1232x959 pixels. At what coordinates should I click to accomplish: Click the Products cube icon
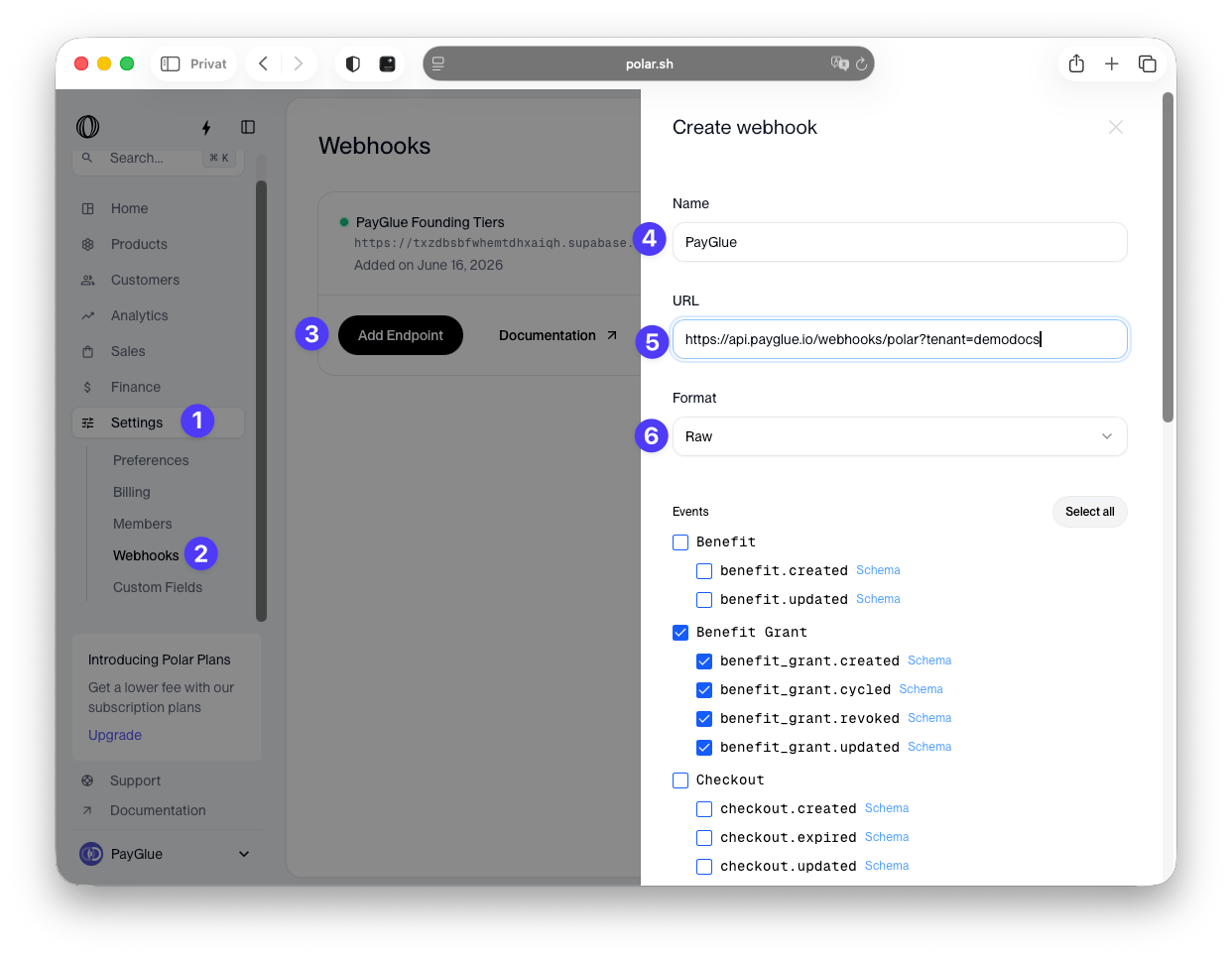88,244
